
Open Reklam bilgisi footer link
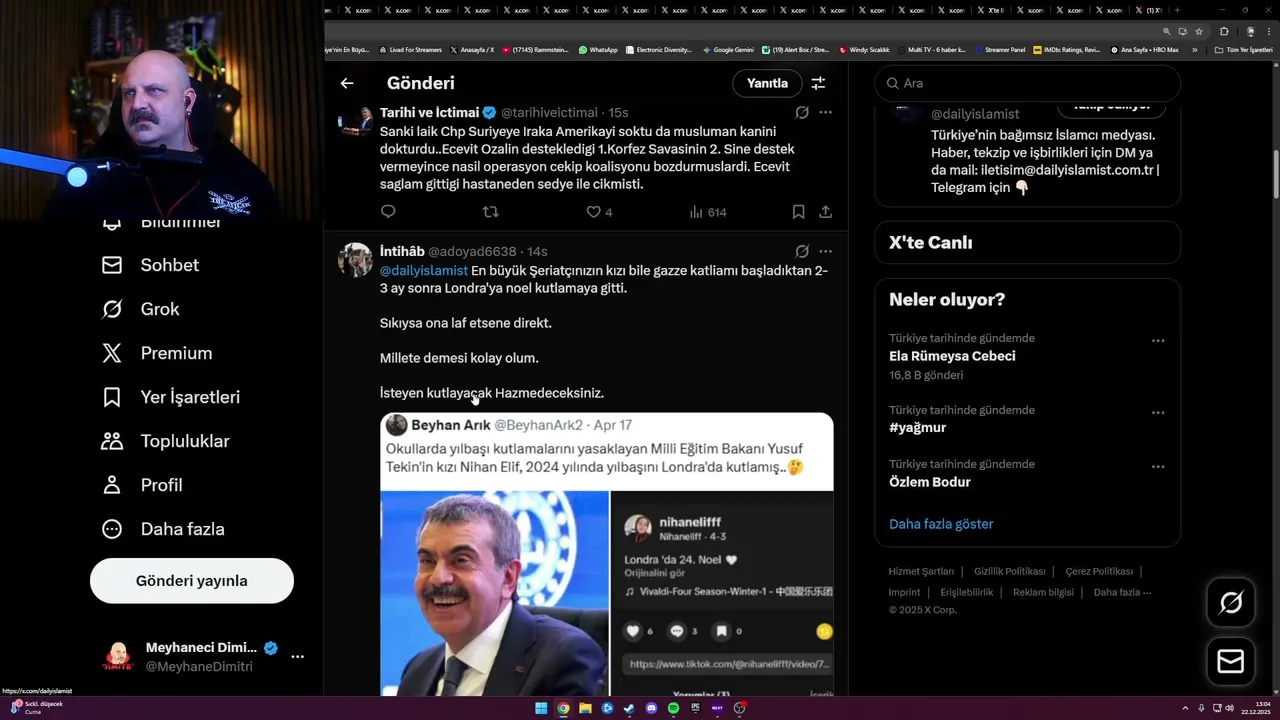tap(1043, 593)
